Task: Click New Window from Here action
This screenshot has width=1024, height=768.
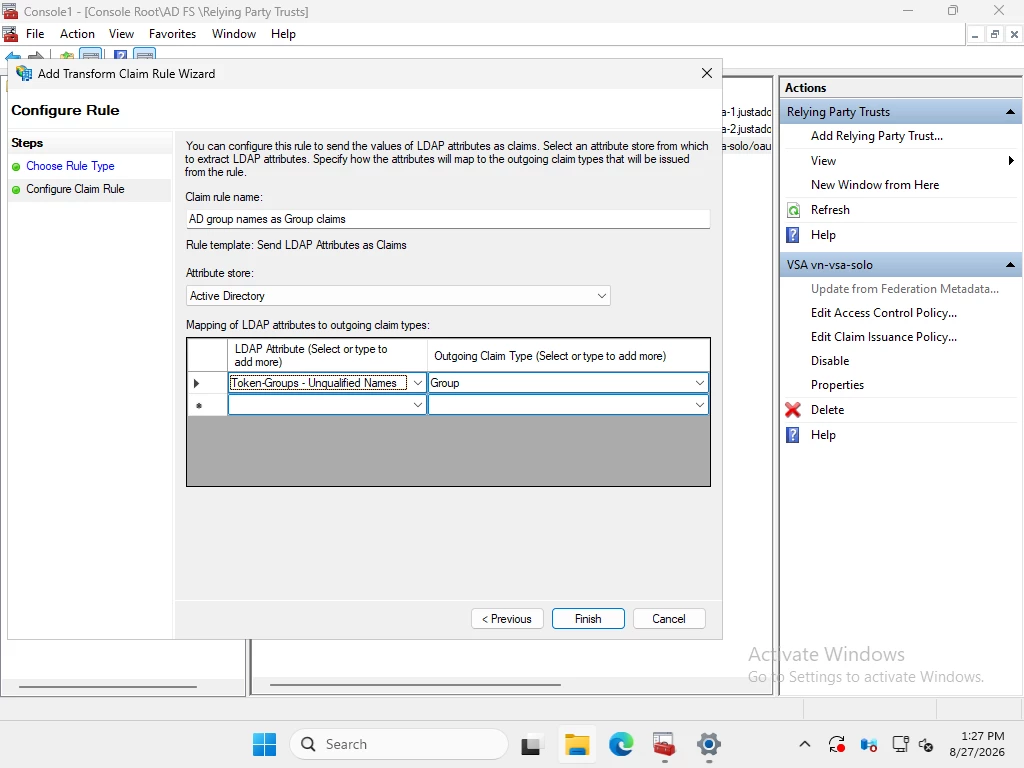Action: point(874,185)
